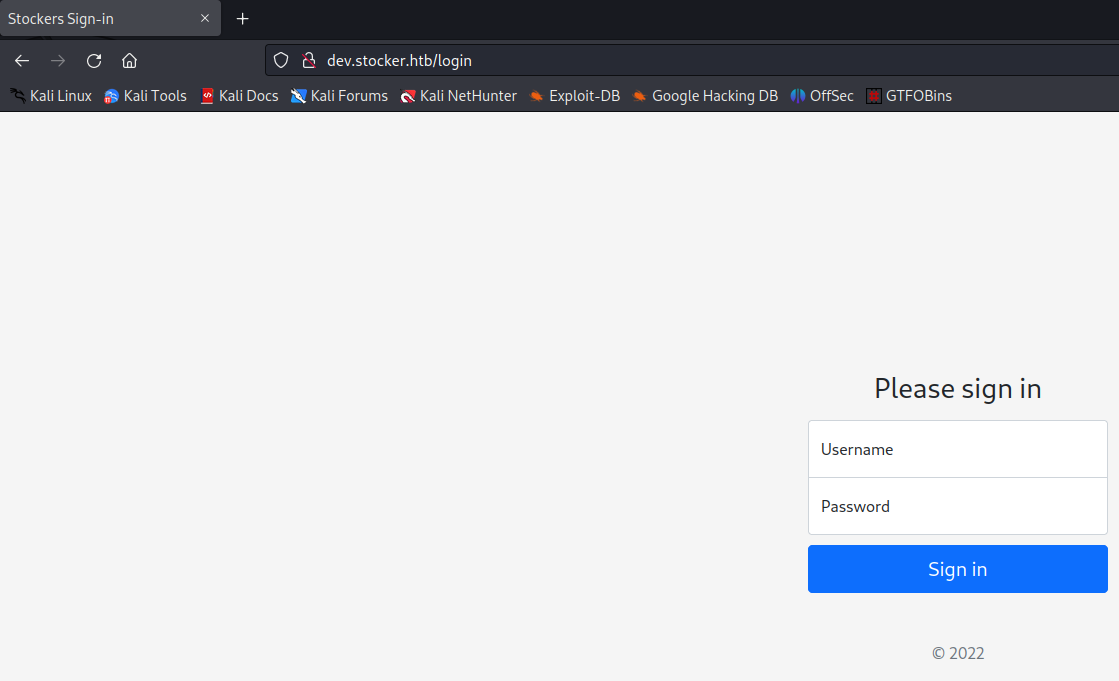The width and height of the screenshot is (1119, 681).
Task: Click into the Username field
Action: tap(958, 449)
